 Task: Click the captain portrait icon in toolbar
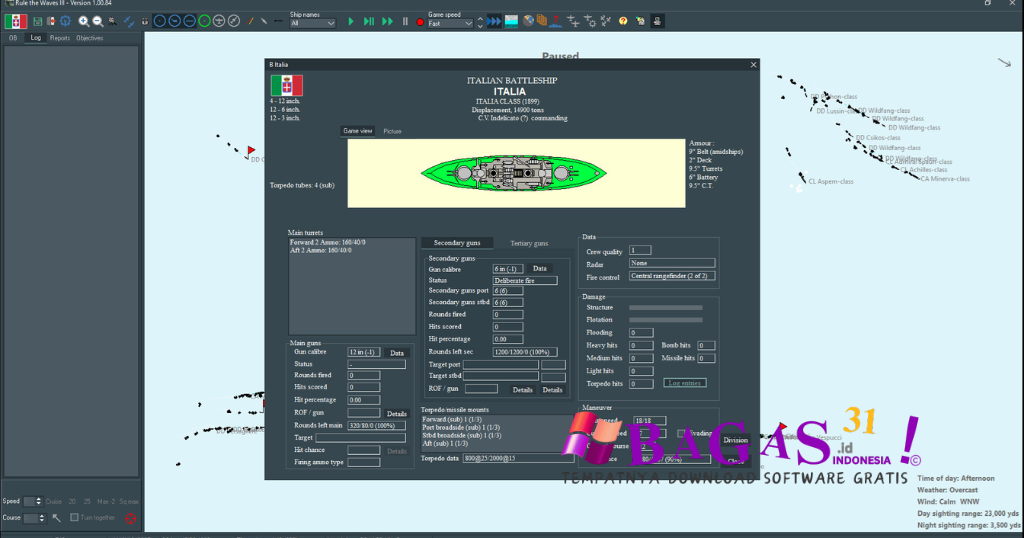658,22
